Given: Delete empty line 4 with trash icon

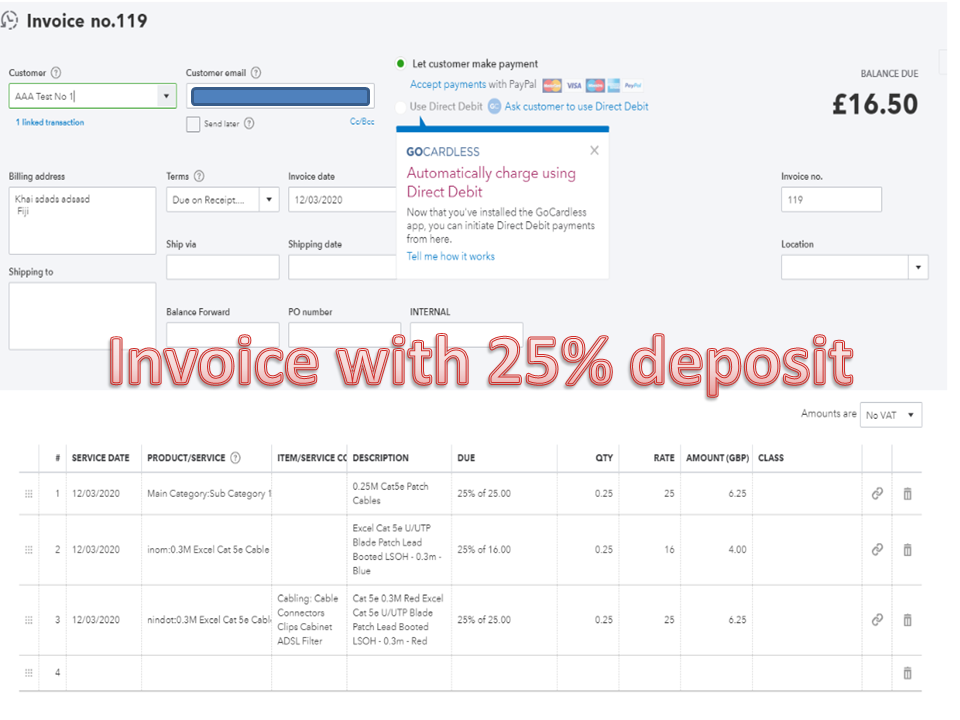Looking at the screenshot, I should 907,673.
